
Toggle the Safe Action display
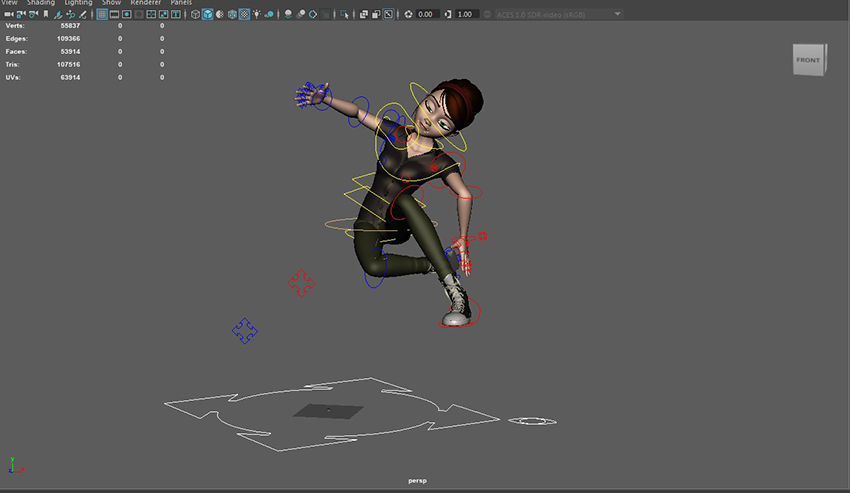[164, 15]
